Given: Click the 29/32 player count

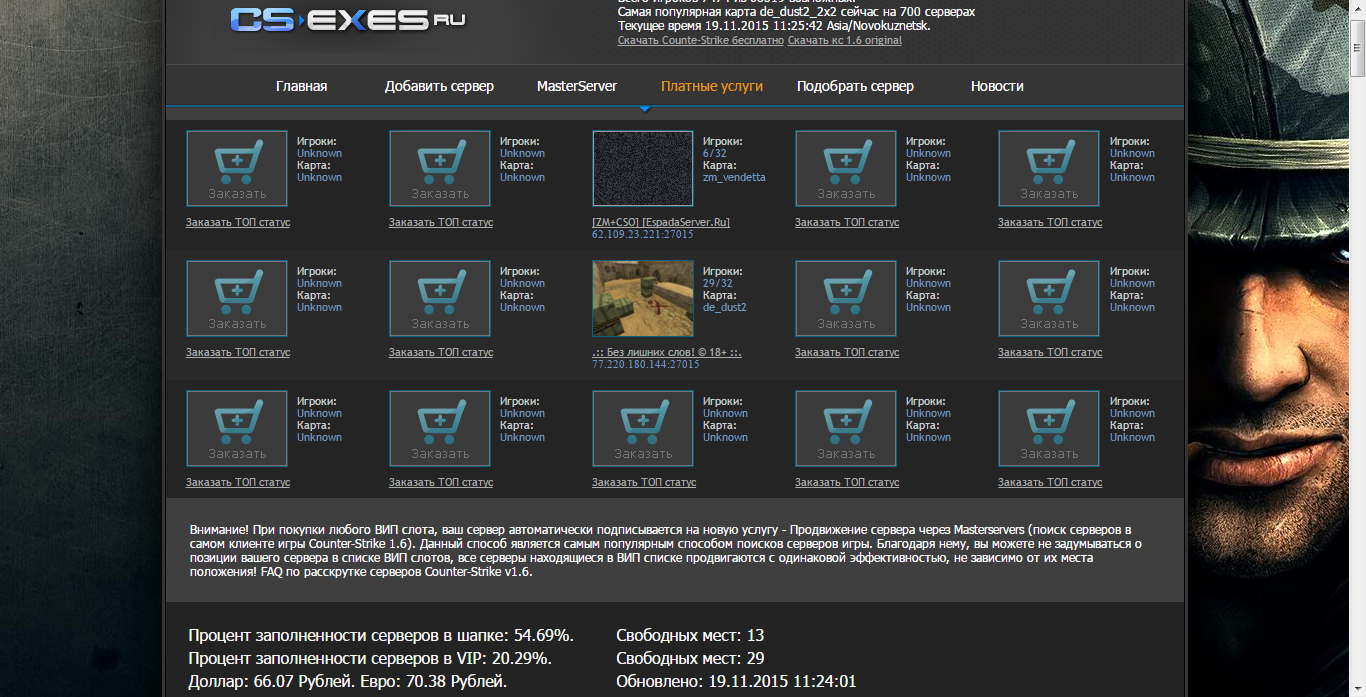Looking at the screenshot, I should (717, 283).
